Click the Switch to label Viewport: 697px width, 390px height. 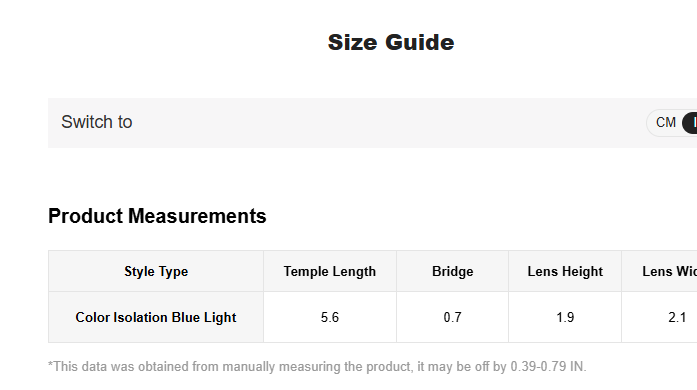[x=96, y=122]
